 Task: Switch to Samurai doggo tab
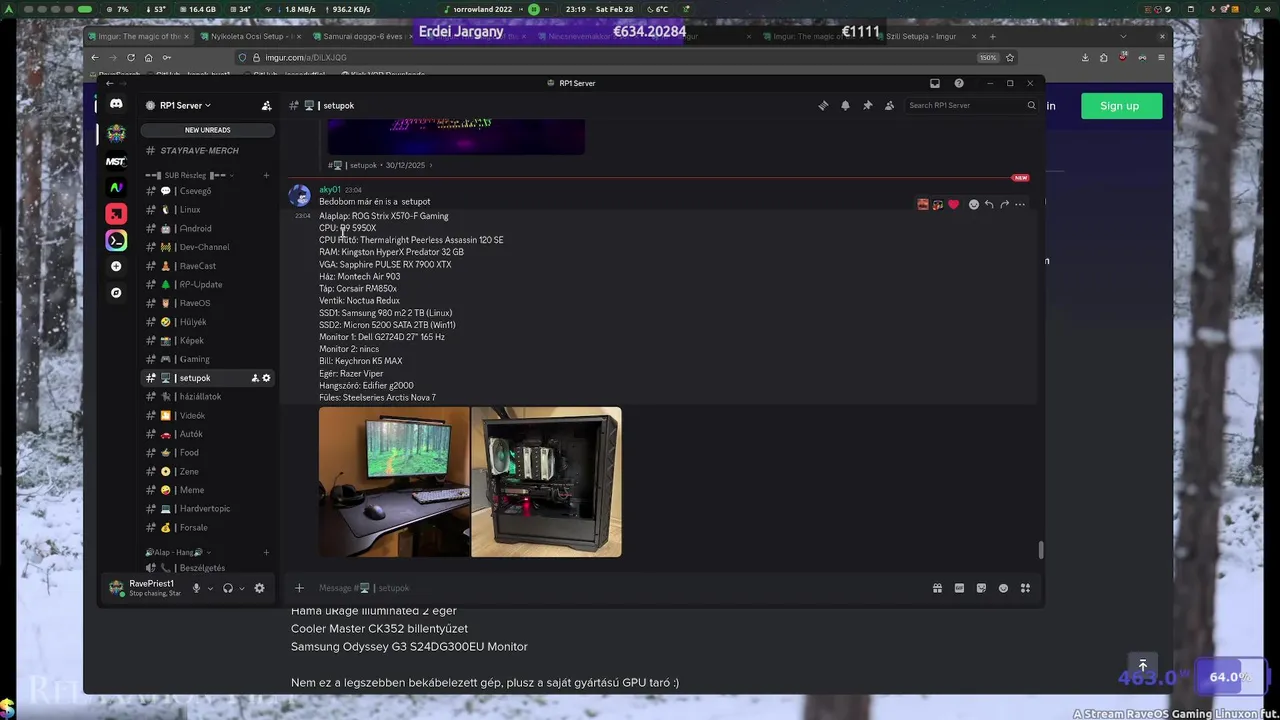click(x=362, y=36)
